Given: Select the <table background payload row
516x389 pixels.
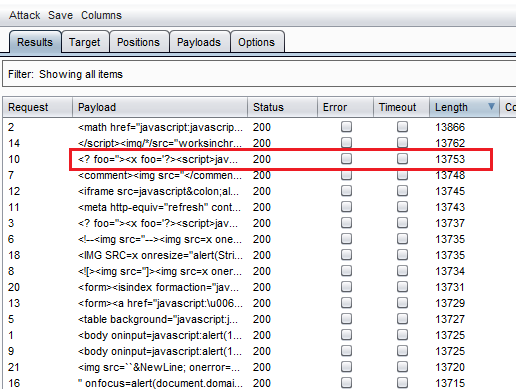Looking at the screenshot, I should [158, 319].
